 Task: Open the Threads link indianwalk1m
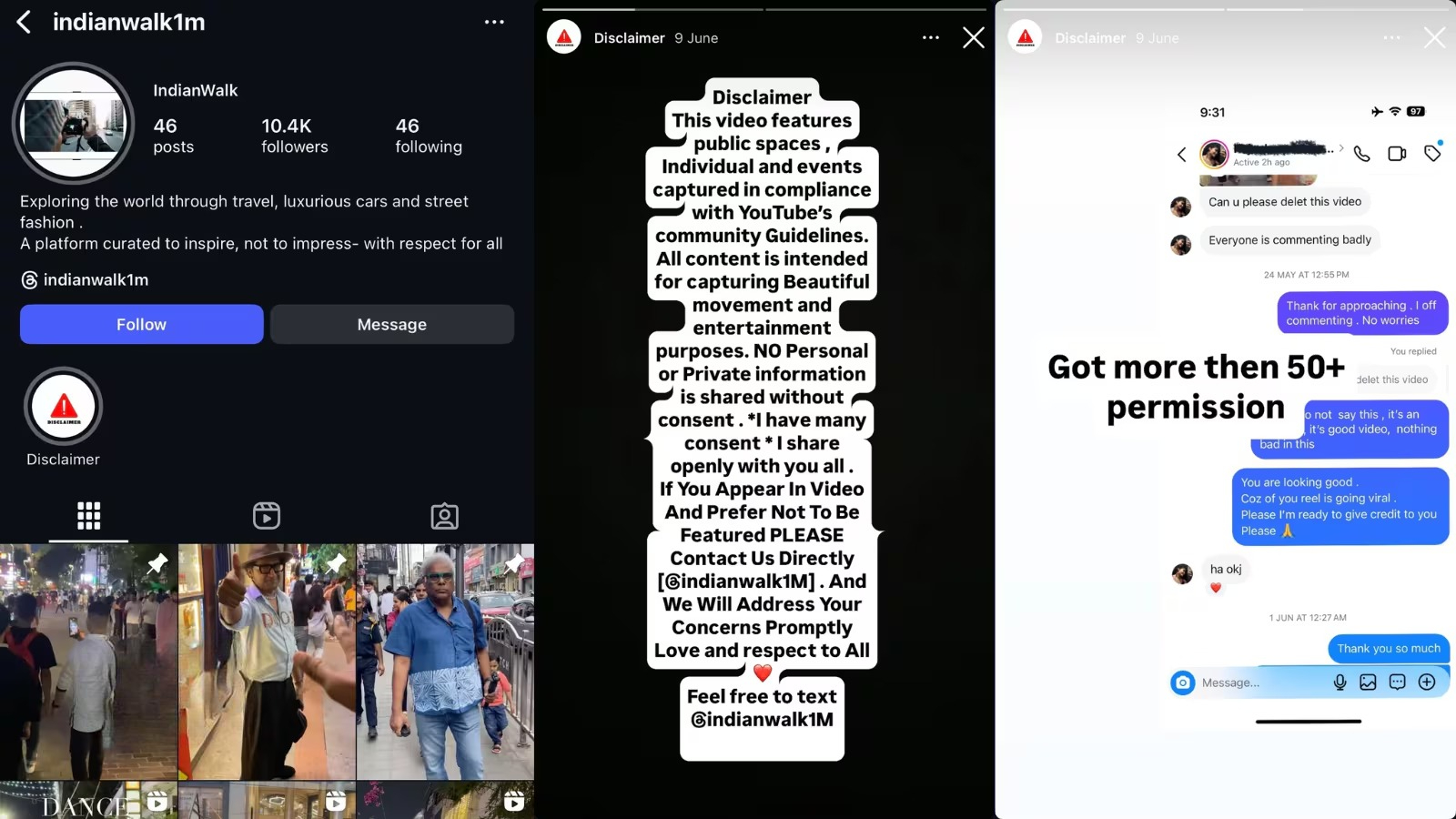(85, 280)
